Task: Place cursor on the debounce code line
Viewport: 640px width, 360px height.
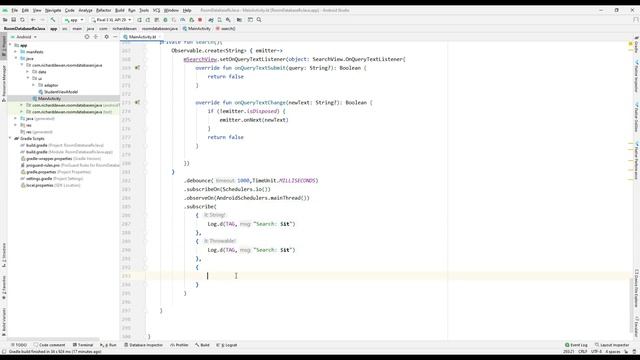Action: click(x=251, y=180)
